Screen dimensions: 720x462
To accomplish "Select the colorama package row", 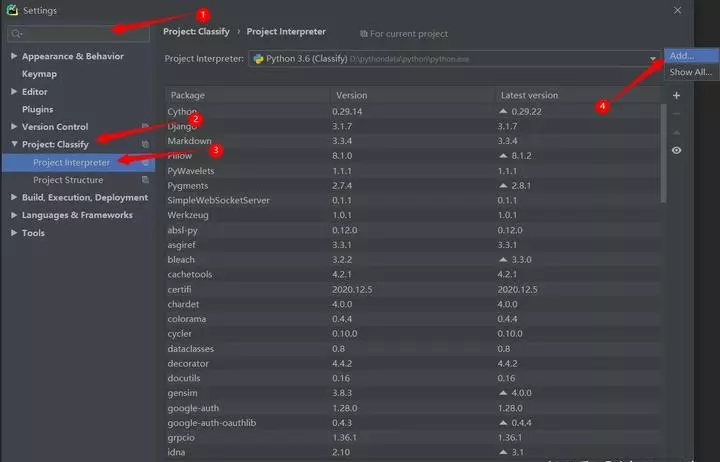I will (413, 319).
